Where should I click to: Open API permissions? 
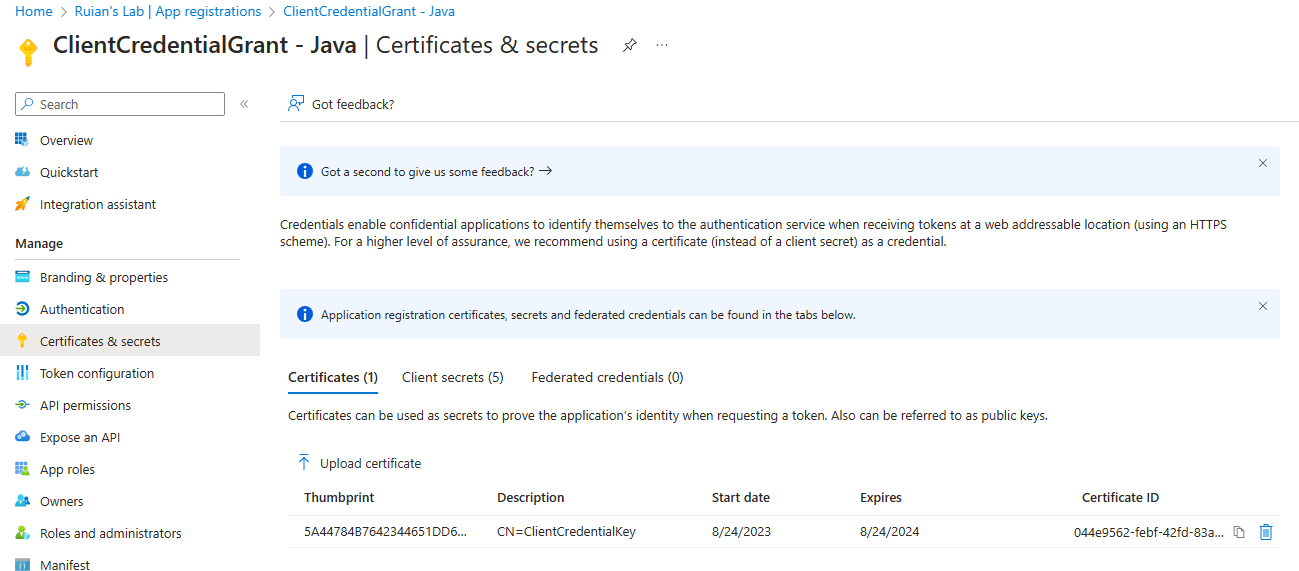click(85, 405)
